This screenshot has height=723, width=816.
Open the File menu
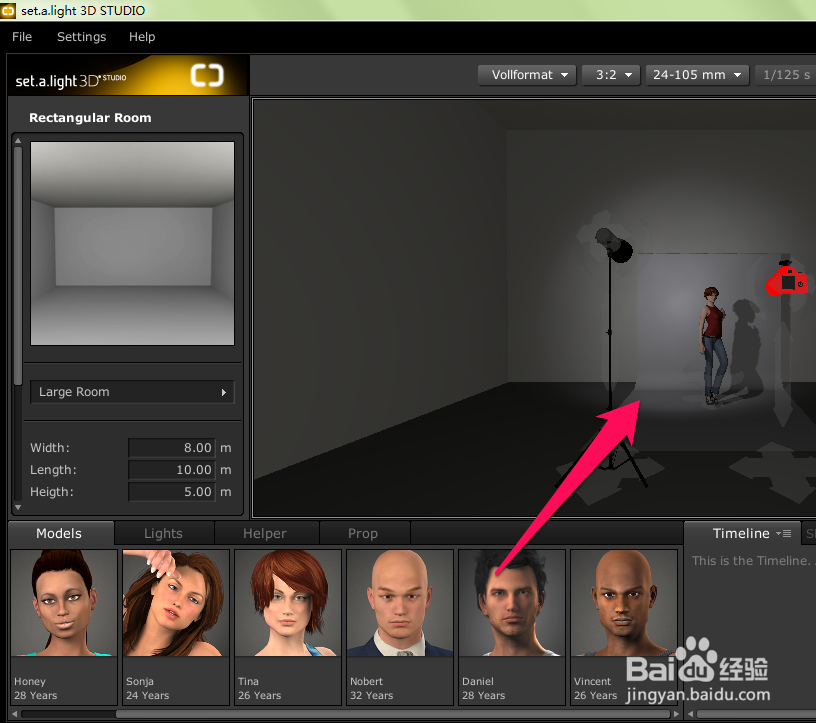22,37
